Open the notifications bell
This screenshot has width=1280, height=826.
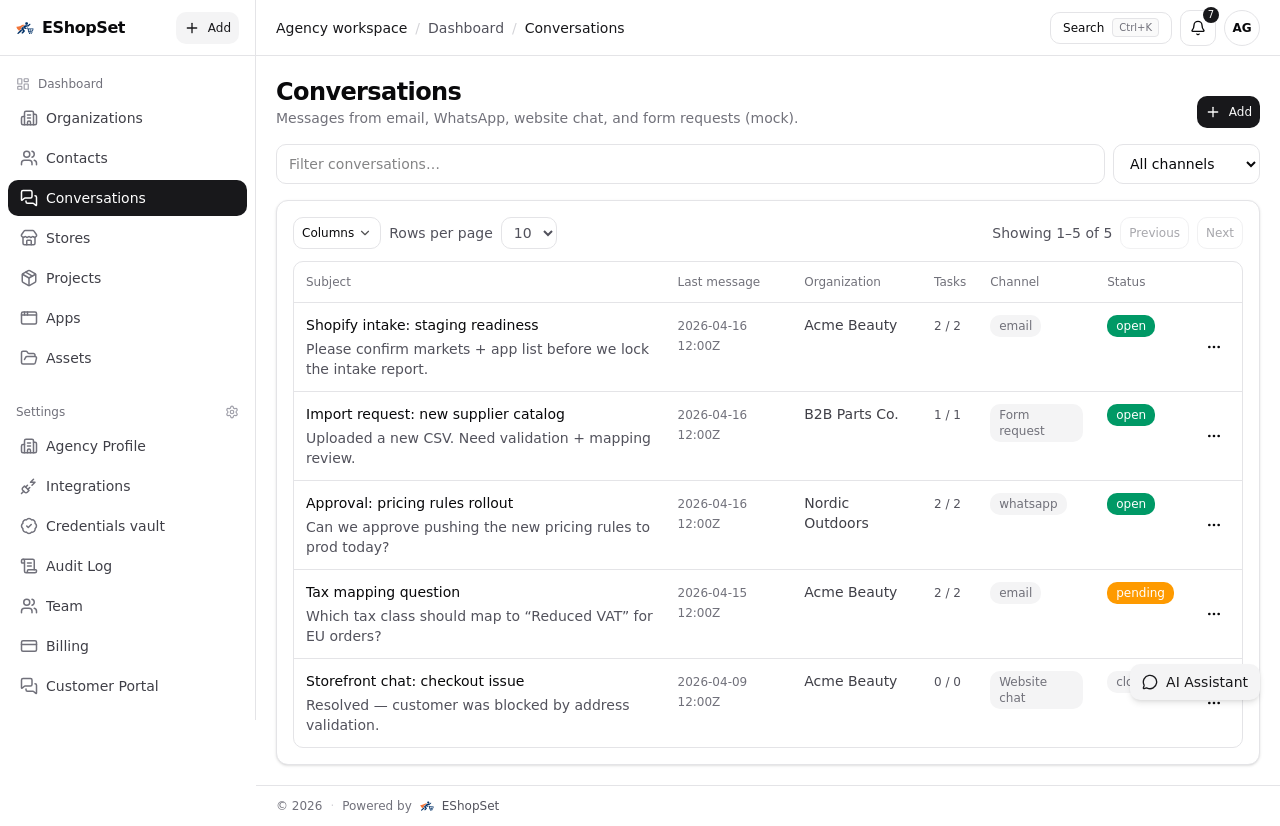[x=1197, y=28]
